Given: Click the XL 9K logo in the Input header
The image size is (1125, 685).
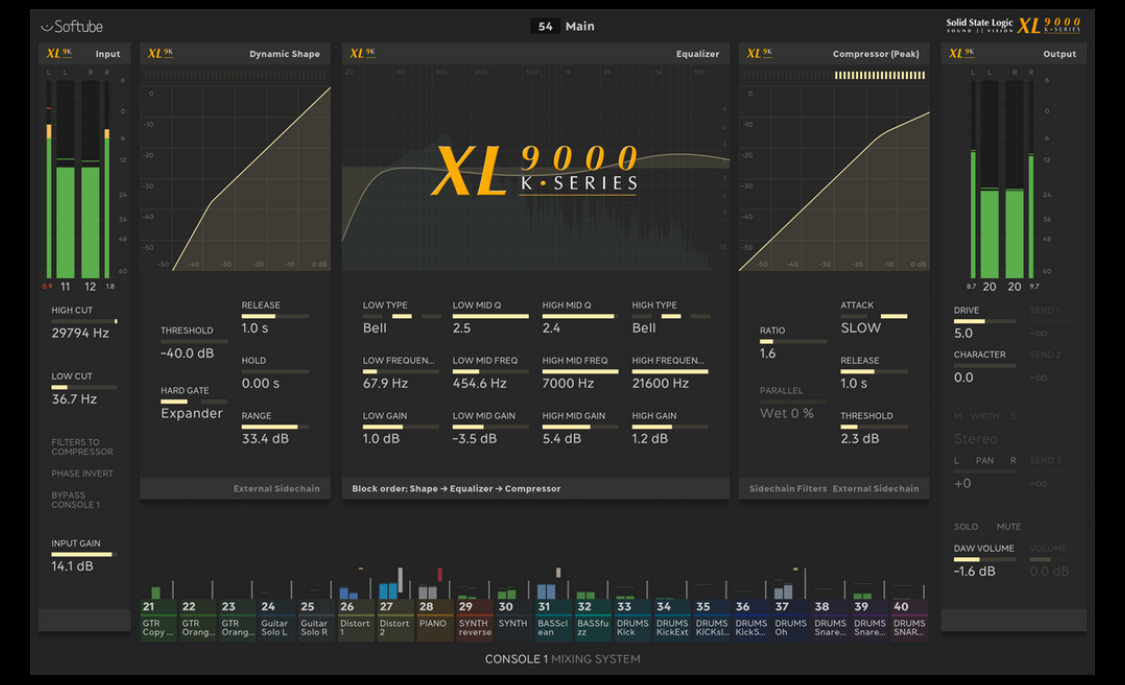Looking at the screenshot, I should pos(59,53).
